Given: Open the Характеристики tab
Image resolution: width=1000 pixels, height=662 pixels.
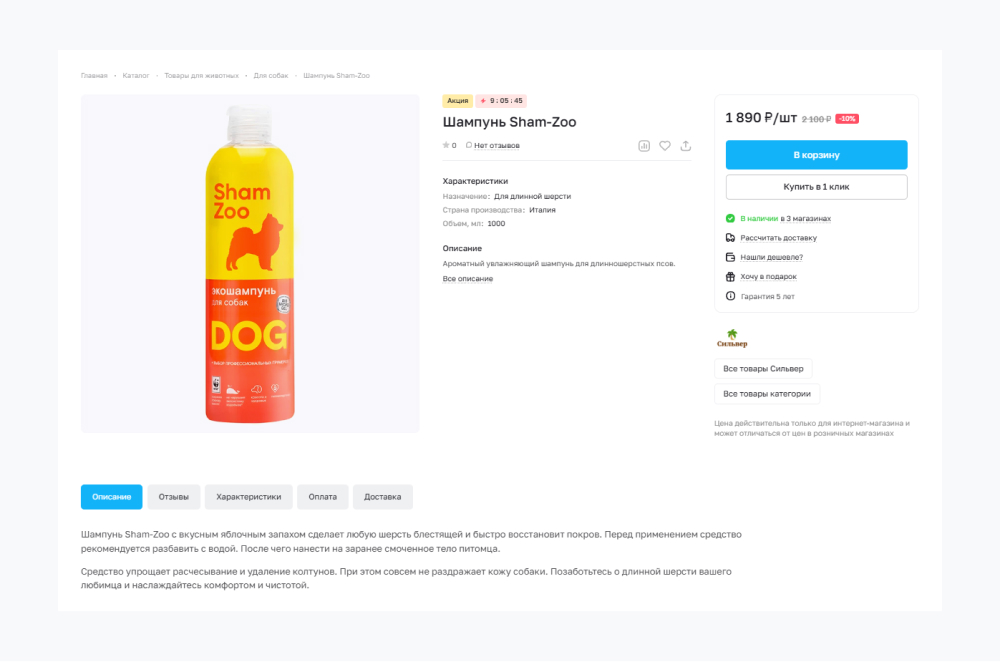Looking at the screenshot, I should (249, 497).
